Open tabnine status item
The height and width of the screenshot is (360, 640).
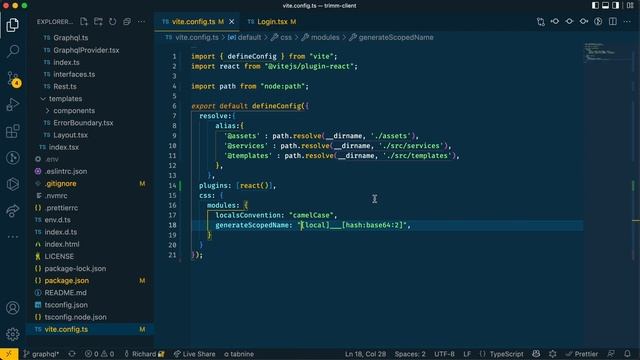point(239,354)
